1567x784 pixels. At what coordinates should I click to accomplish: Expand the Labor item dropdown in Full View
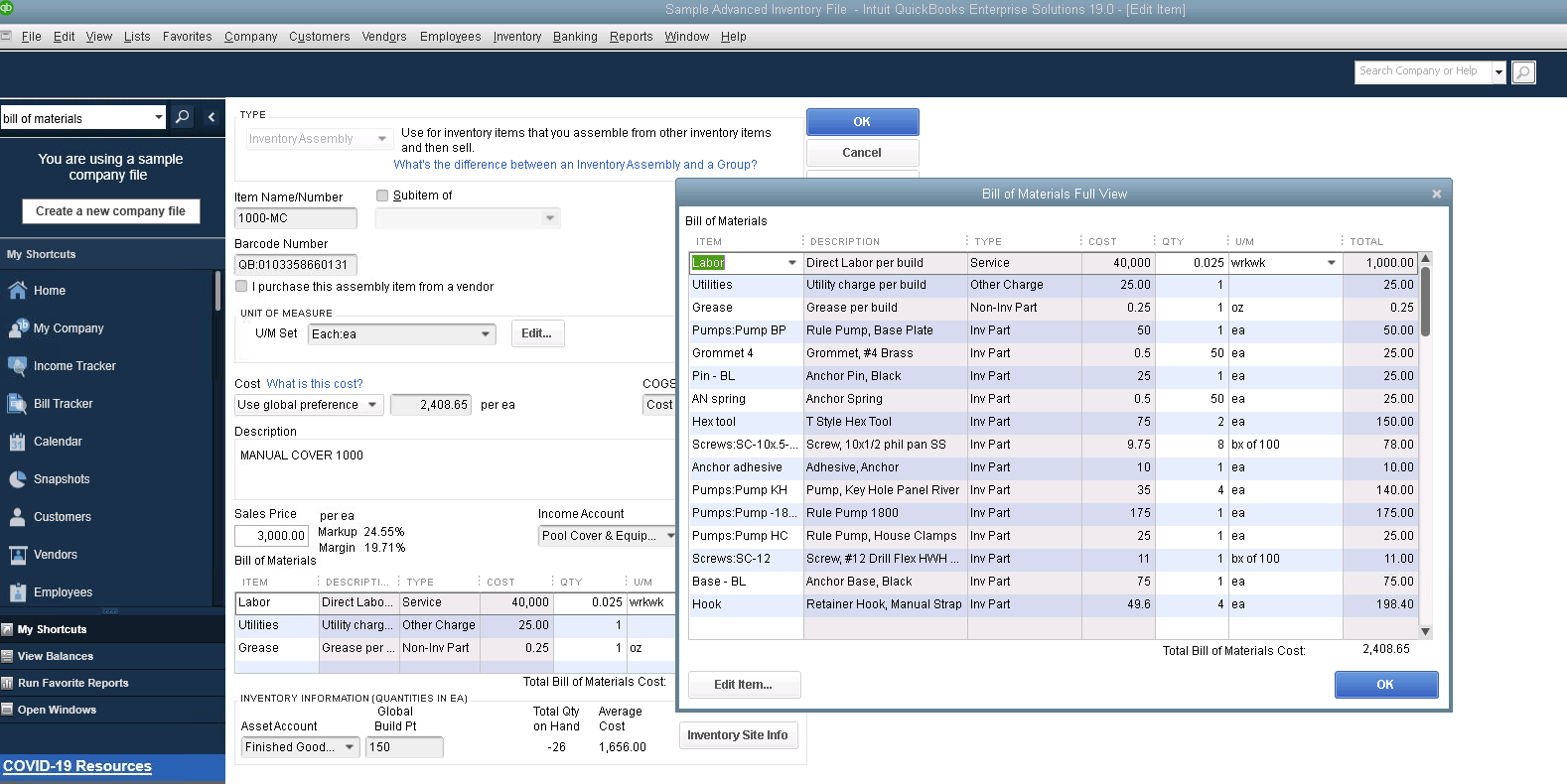(791, 263)
